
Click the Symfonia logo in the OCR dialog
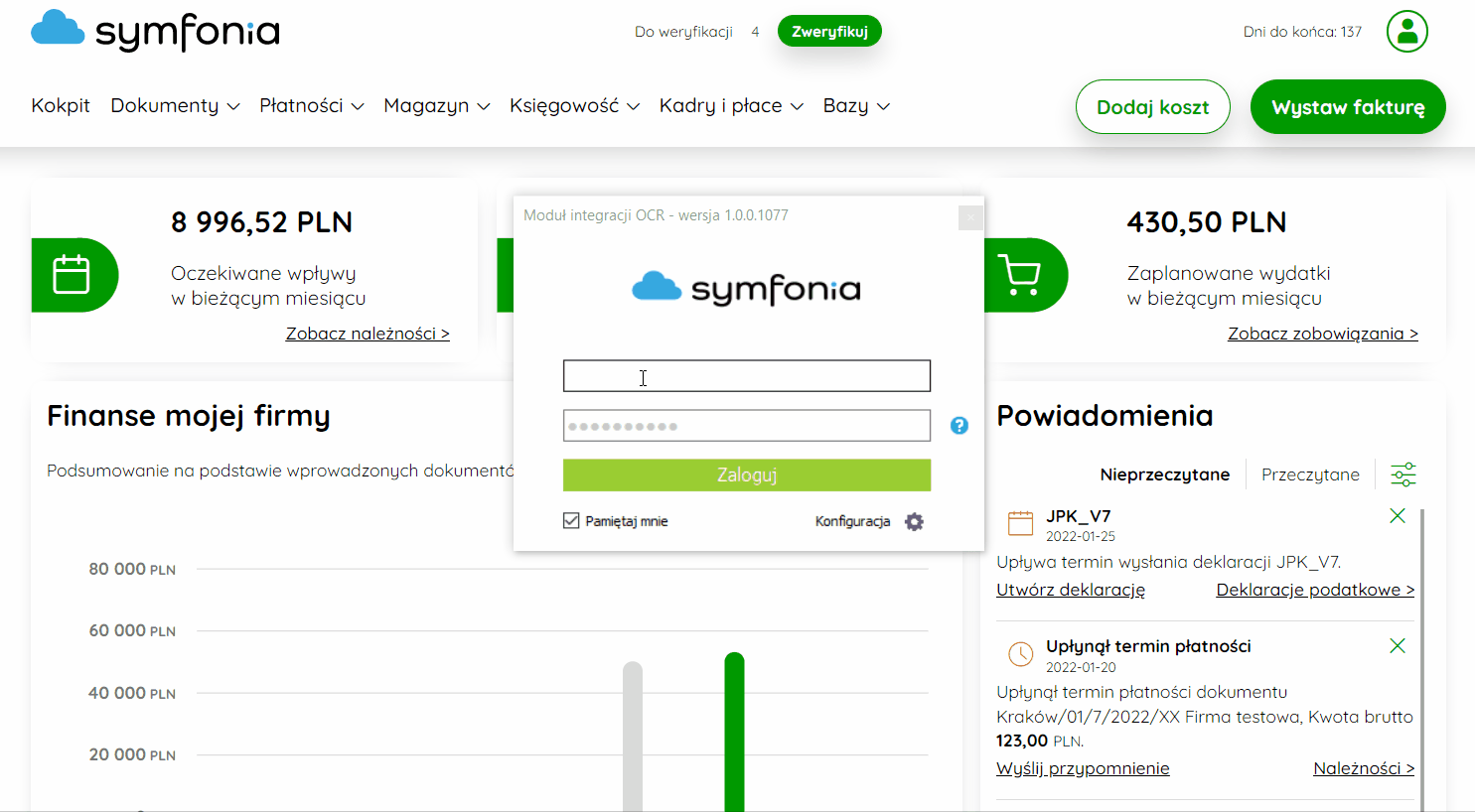pyautogui.click(x=746, y=289)
